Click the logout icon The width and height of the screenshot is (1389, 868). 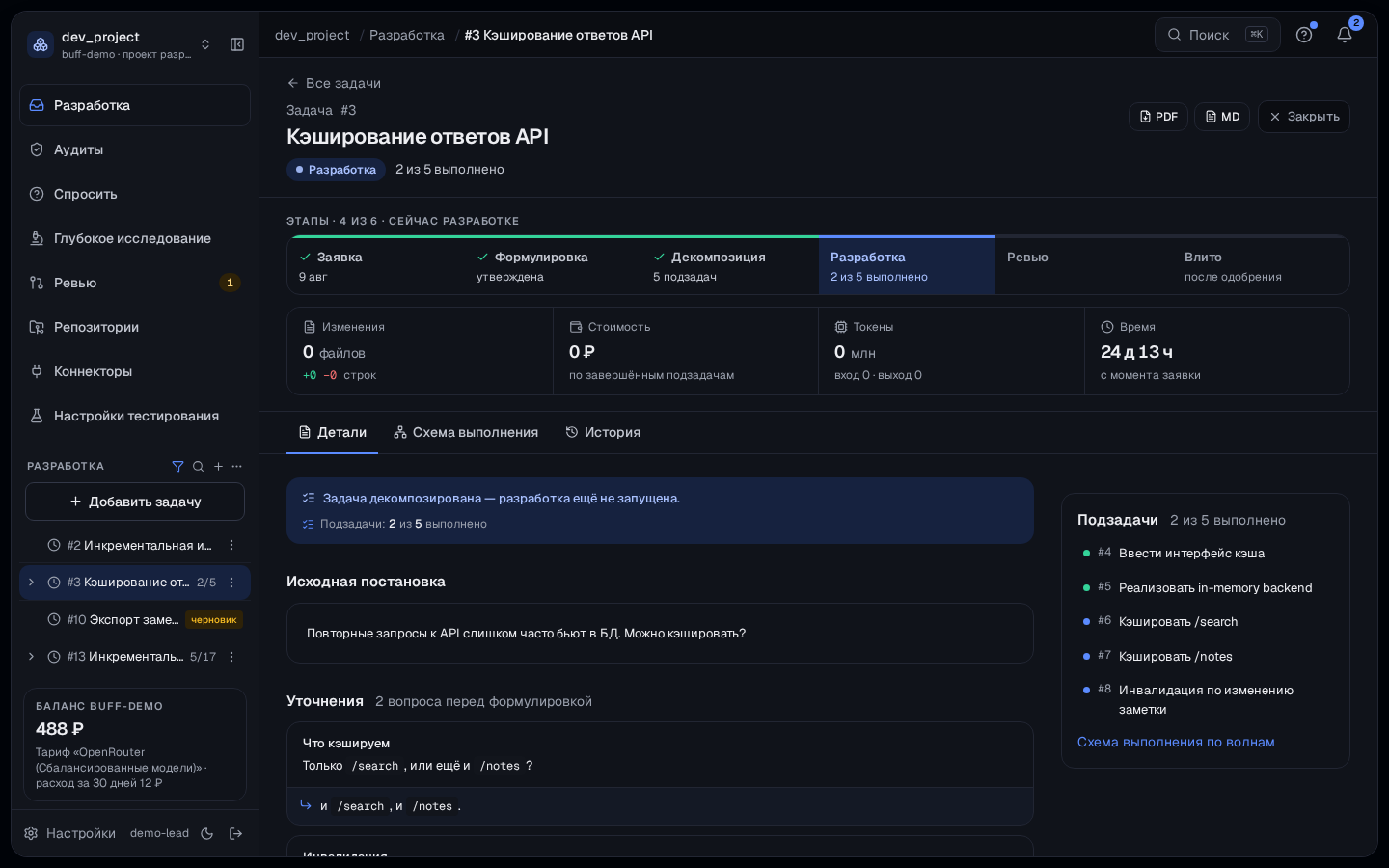click(x=235, y=833)
